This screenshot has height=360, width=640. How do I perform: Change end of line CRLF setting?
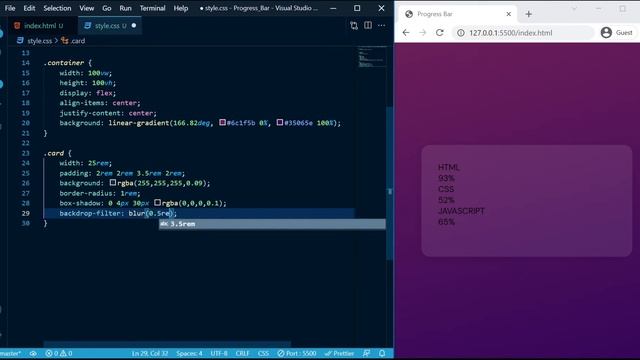tap(242, 353)
